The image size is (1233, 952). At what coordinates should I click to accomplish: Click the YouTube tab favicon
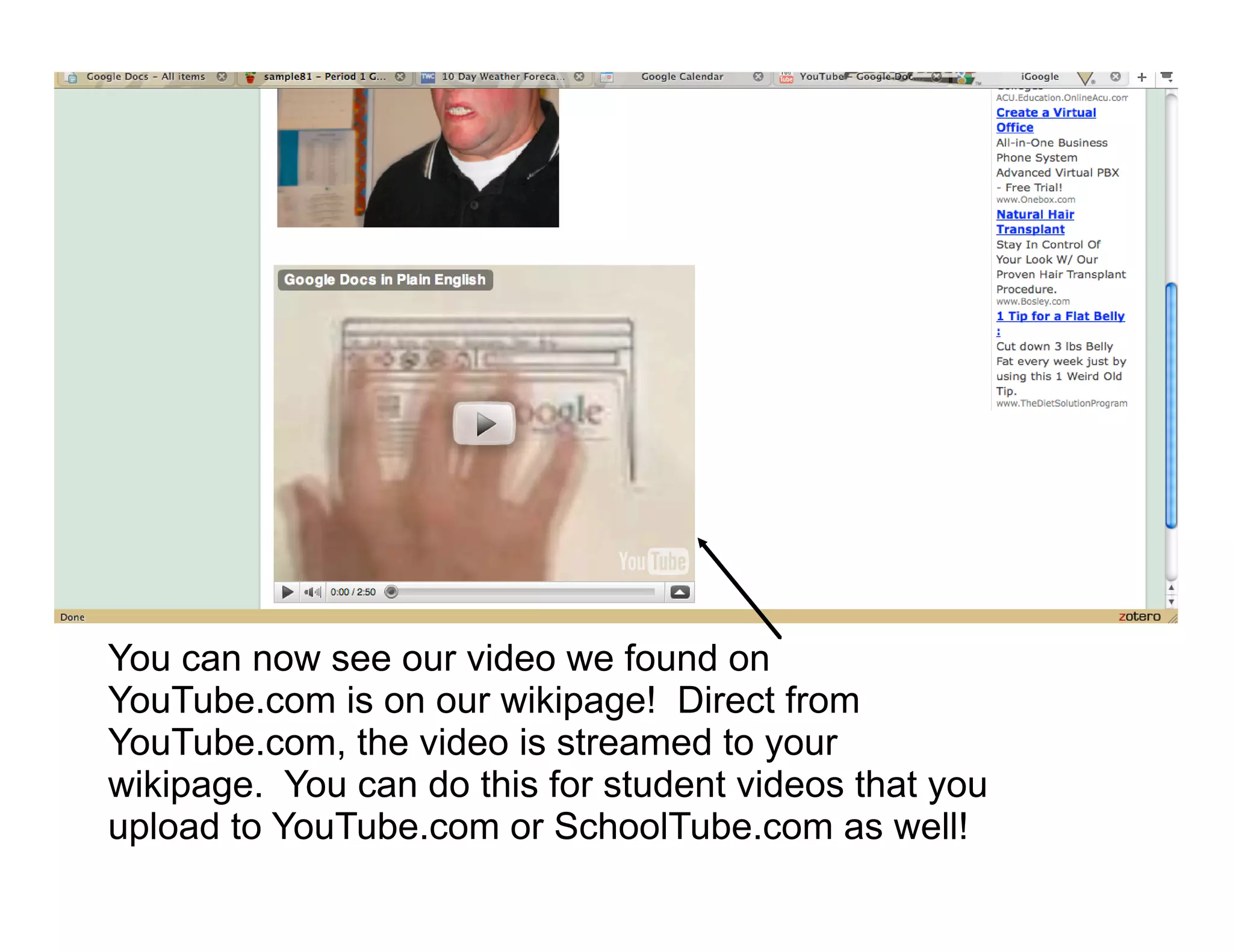click(786, 77)
